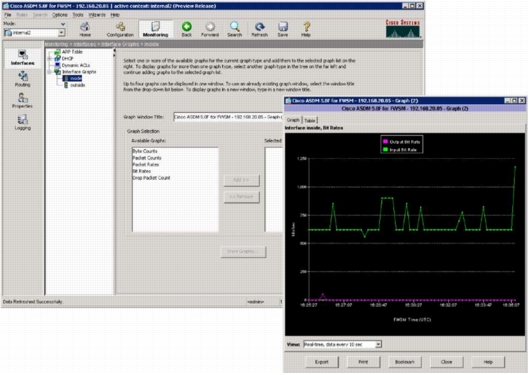Click the Graph Window Title input field

point(228,117)
